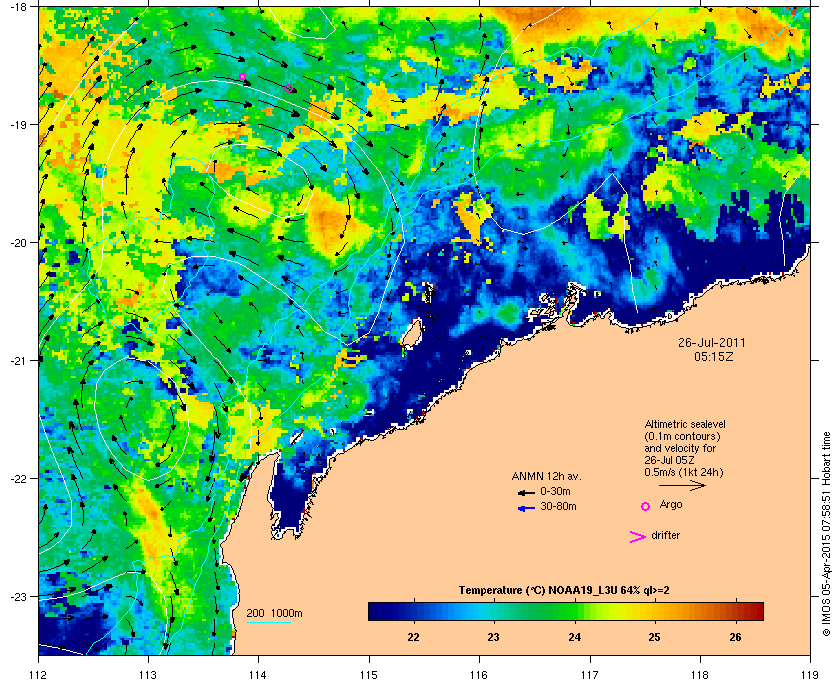The height and width of the screenshot is (680, 840).
Task: Click the colorbar tick label 24
Action: click(x=574, y=637)
